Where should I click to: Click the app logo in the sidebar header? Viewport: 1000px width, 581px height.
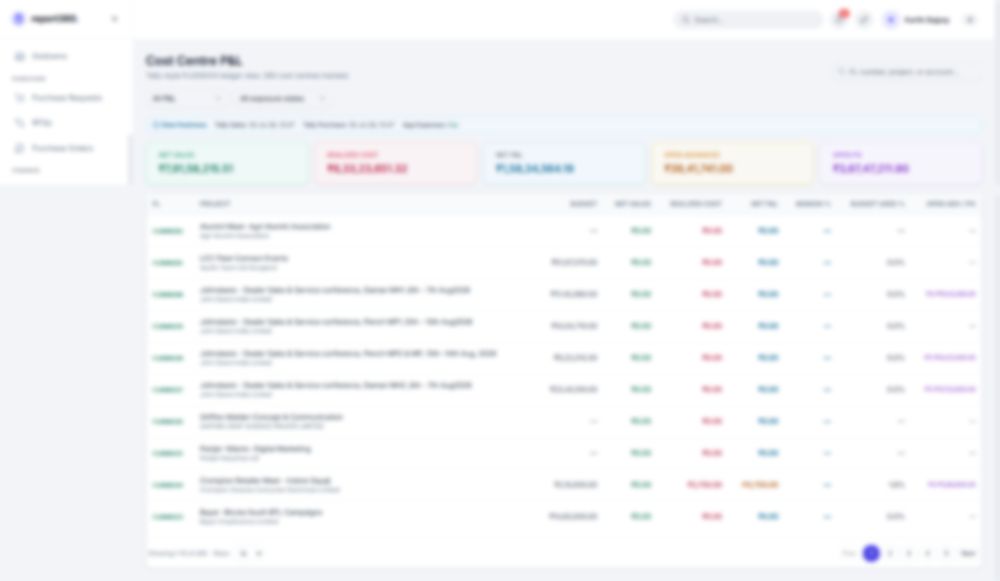18,19
